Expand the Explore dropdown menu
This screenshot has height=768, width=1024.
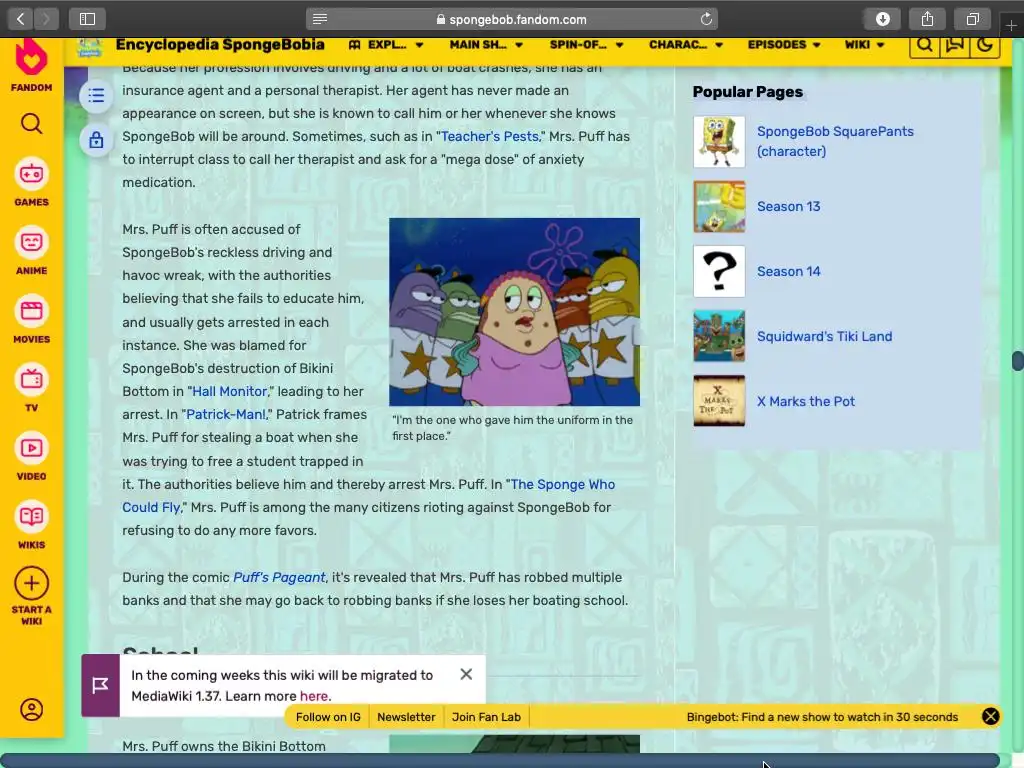tap(386, 44)
